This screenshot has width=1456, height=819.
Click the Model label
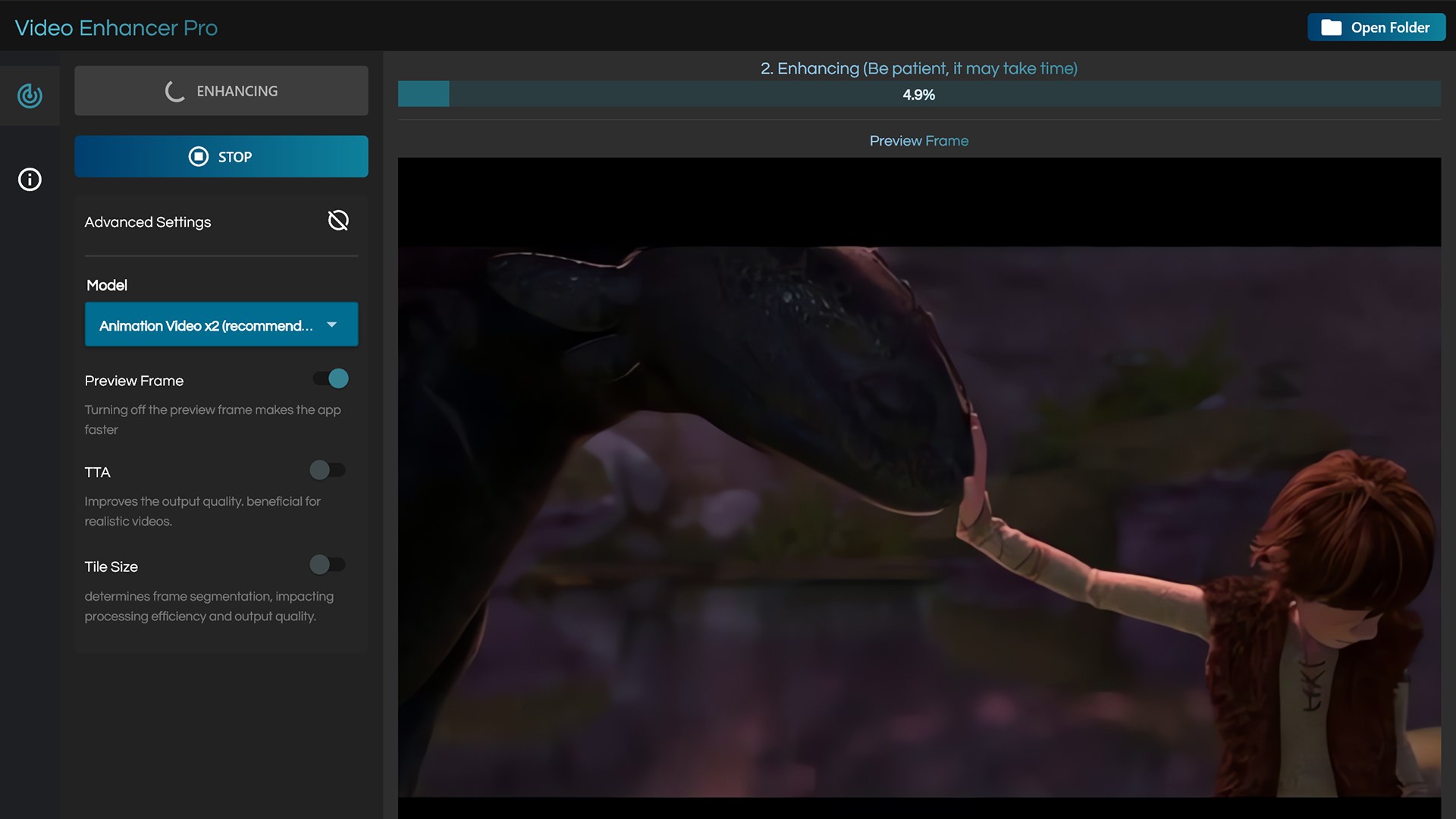tap(107, 285)
